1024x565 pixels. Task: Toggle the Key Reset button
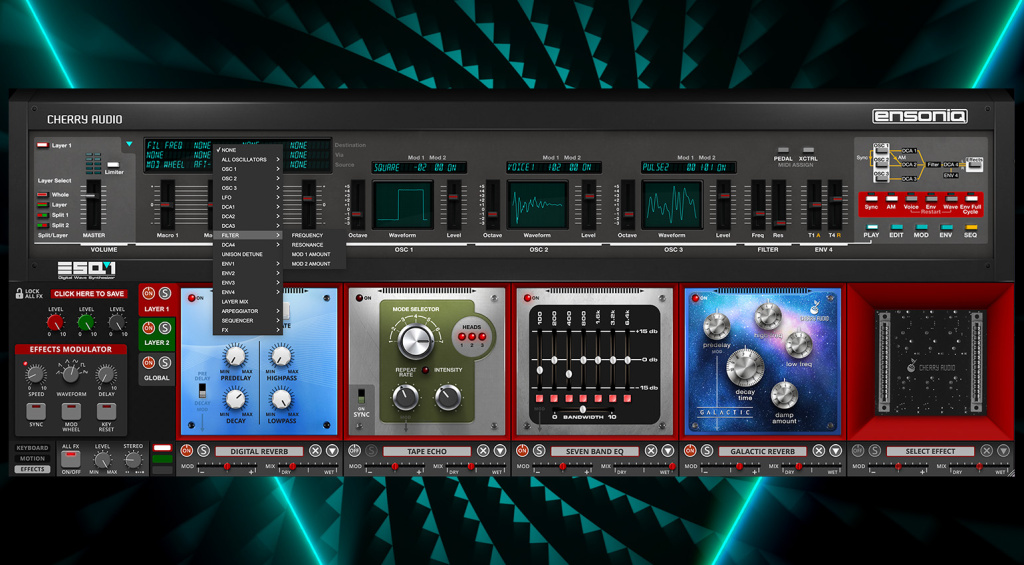[106, 411]
